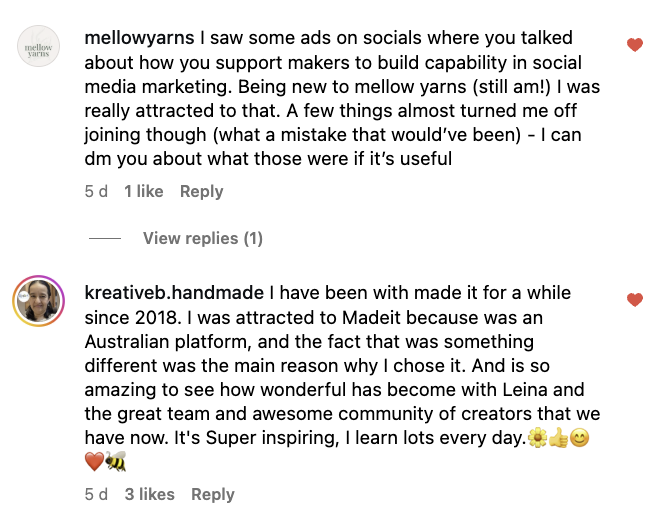Viewport: 662px width, 520px height.
Task: Reply to the kreativeb.handmade comment
Action: 212,494
